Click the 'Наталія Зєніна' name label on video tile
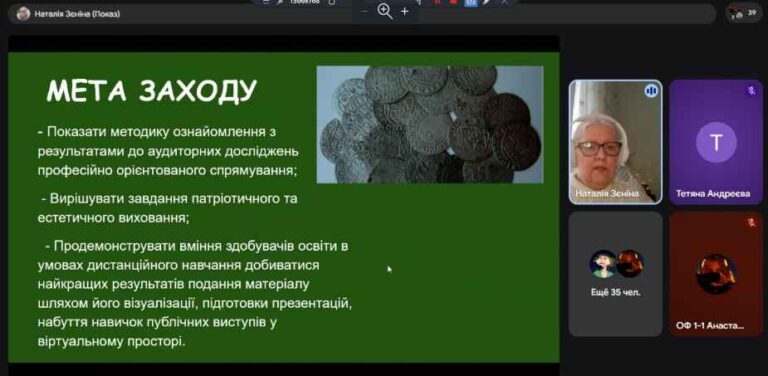The width and height of the screenshot is (768, 376). pos(607,193)
